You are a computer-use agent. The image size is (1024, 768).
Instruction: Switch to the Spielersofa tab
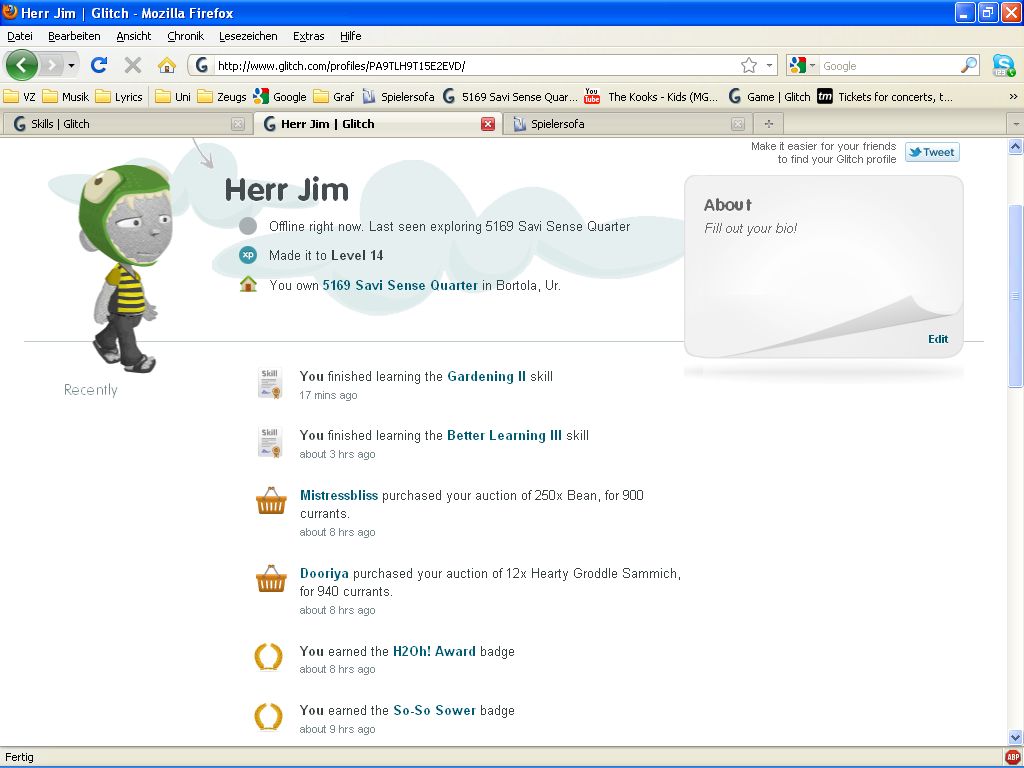(x=620, y=124)
